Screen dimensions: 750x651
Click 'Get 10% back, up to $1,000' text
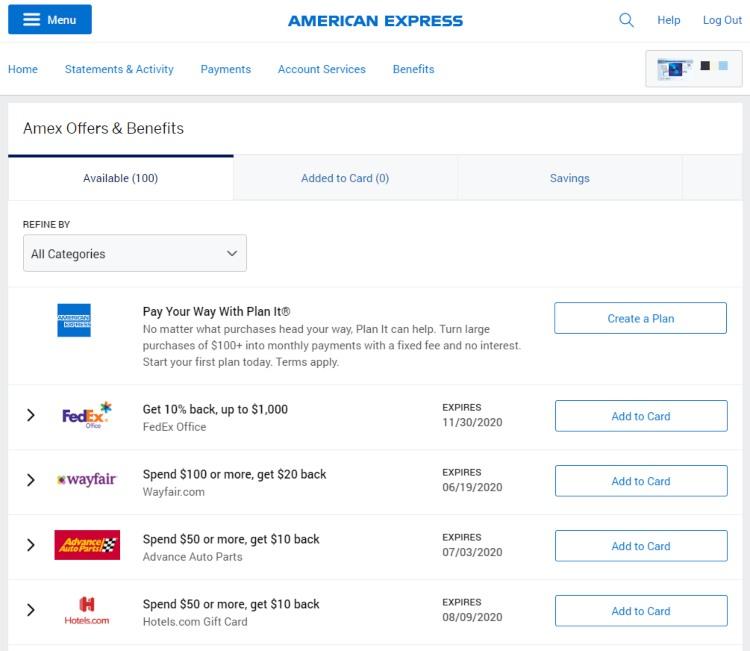pyautogui.click(x=215, y=409)
